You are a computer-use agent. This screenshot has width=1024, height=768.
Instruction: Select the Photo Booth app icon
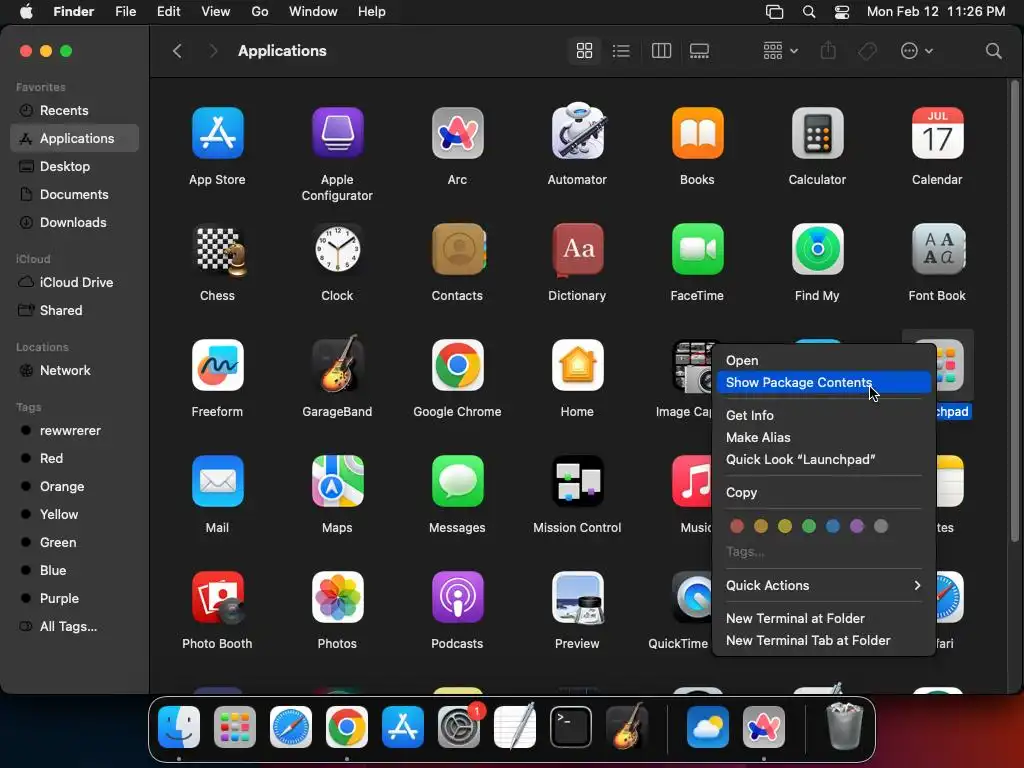219,598
